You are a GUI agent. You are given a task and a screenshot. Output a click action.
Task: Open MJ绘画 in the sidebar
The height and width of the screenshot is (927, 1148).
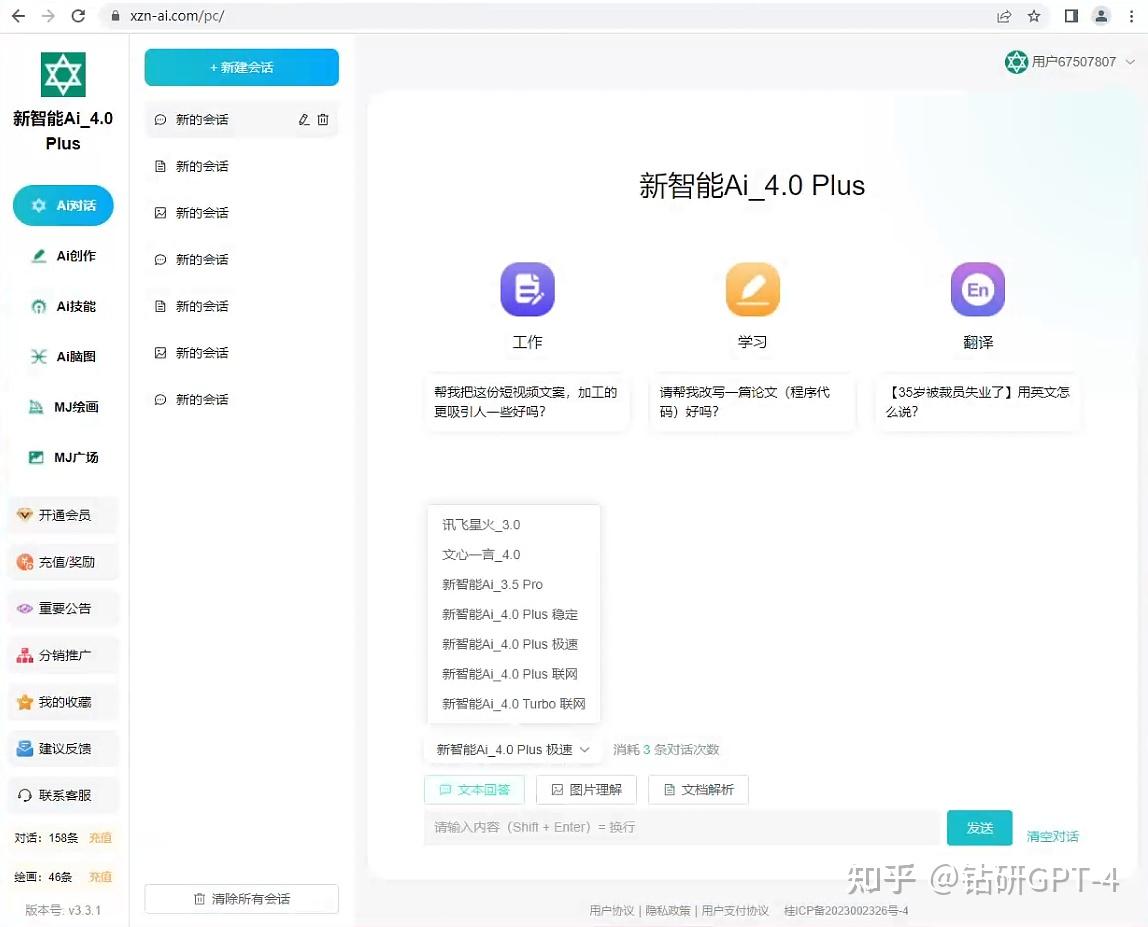[x=63, y=407]
